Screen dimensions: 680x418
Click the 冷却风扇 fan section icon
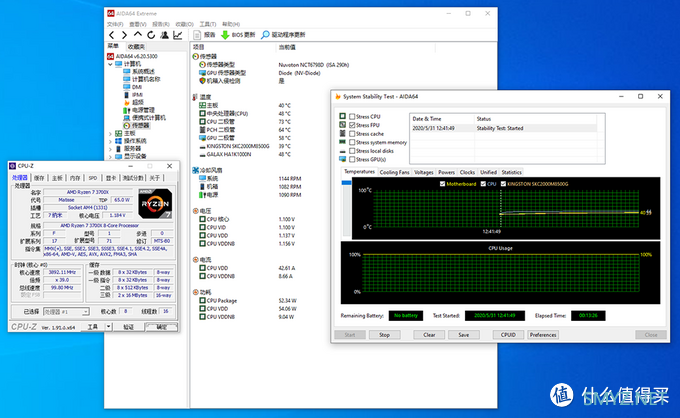tap(196, 170)
